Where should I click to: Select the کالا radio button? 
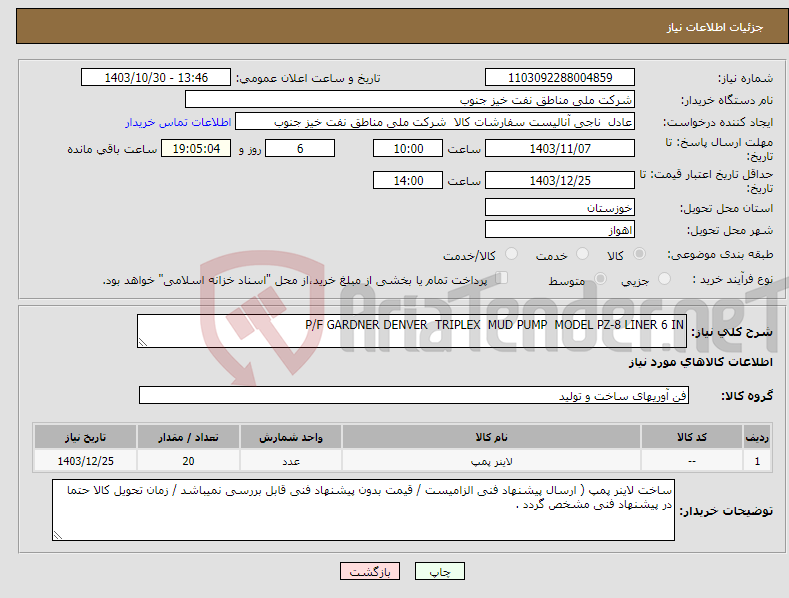pyautogui.click(x=640, y=254)
